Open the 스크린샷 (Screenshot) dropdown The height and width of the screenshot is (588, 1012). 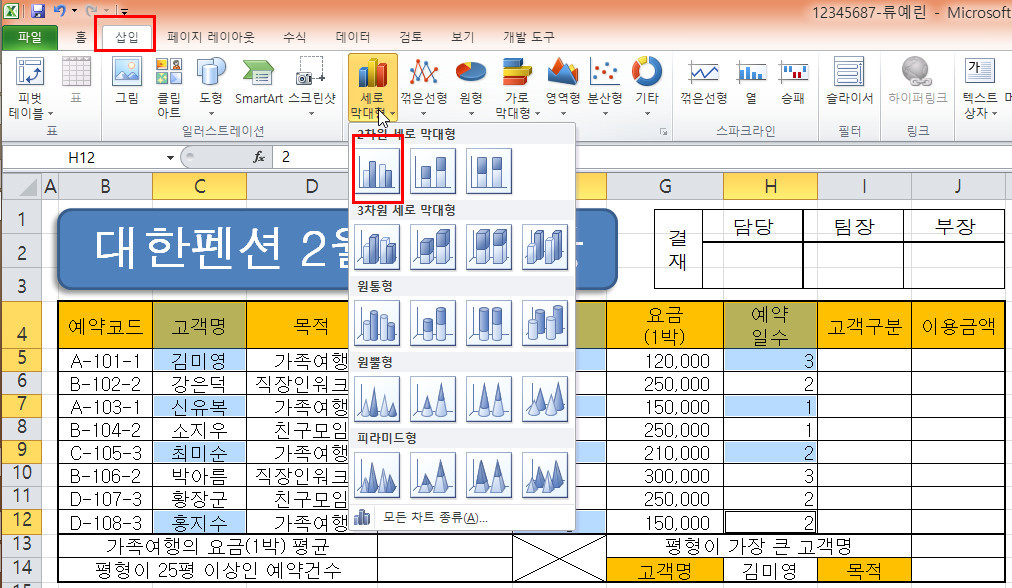pos(312,88)
